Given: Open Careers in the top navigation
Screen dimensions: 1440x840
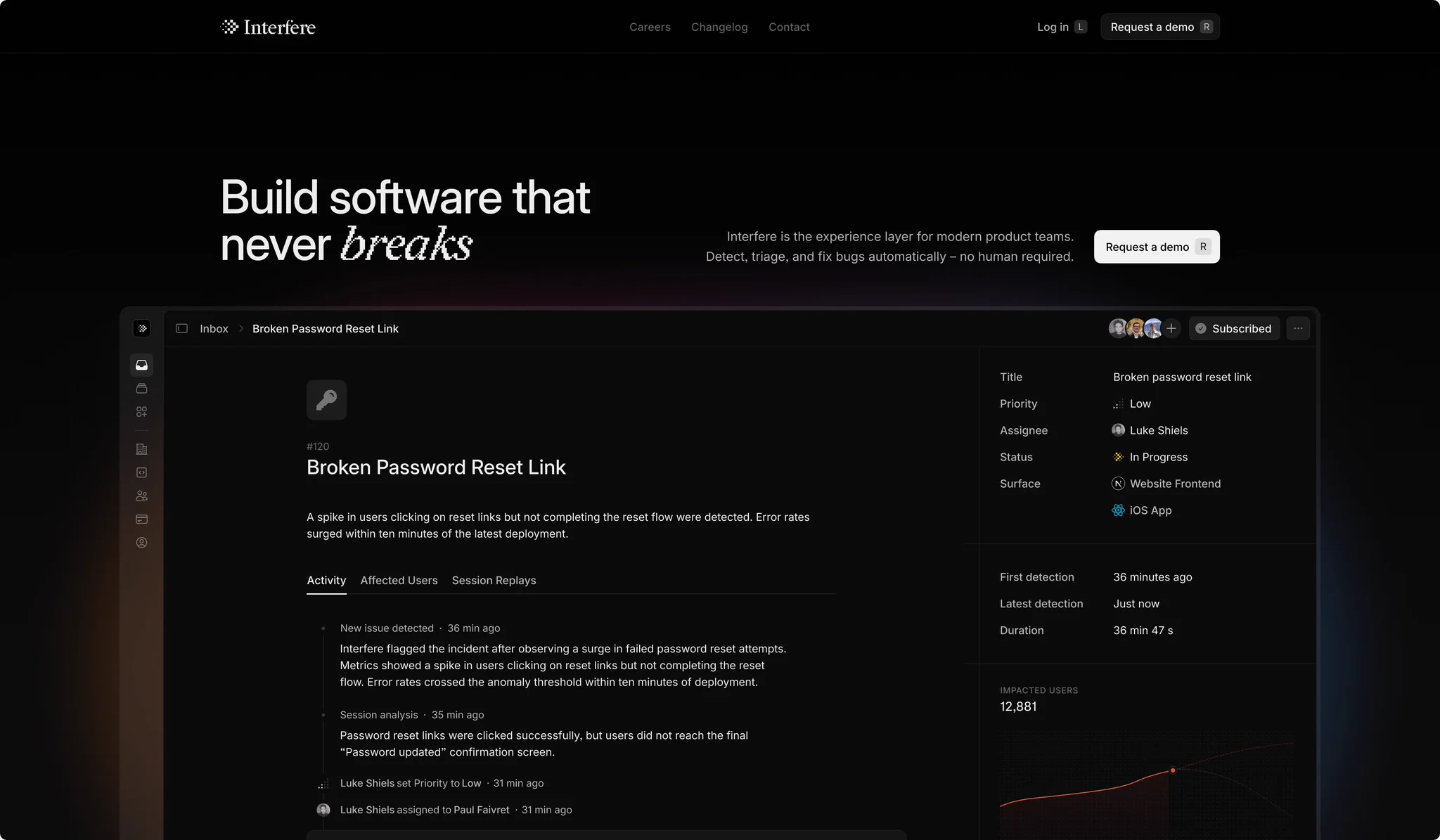Looking at the screenshot, I should click(x=650, y=27).
